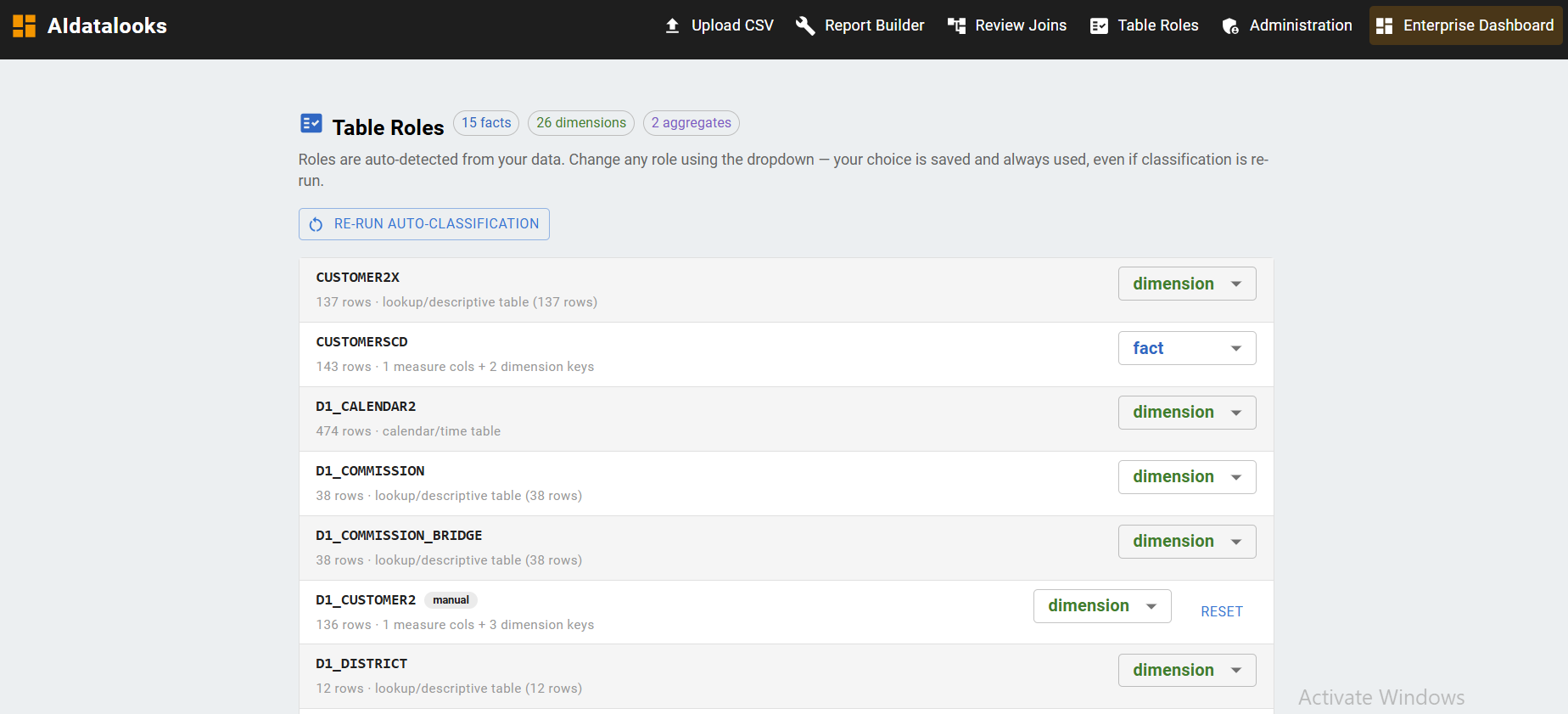Click '136 rows · 1 measure cols + 3 dimension keys'
The width and height of the screenshot is (1568, 714).
455,625
